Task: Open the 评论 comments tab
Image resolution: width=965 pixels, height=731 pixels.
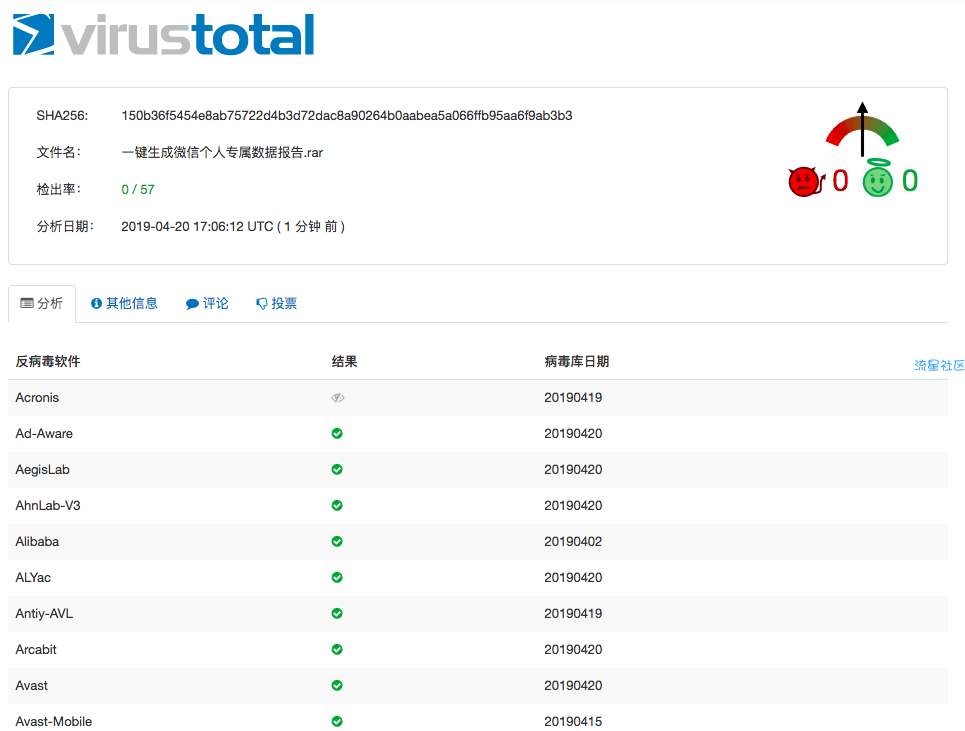Action: click(207, 303)
